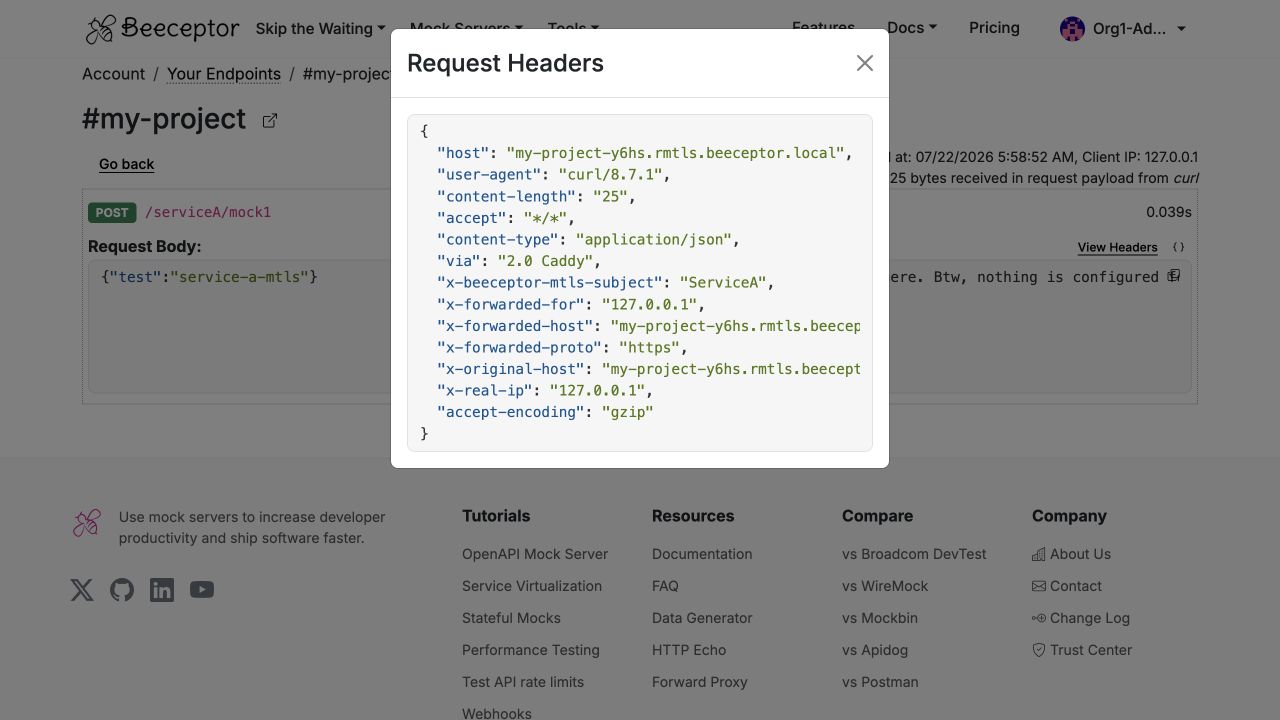Open the external link icon beside #my-project
This screenshot has height=720, width=1280.
click(270, 120)
